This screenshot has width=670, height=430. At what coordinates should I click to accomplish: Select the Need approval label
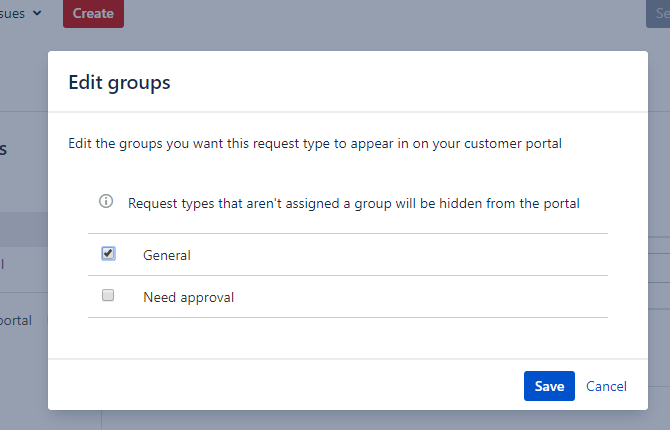pyautogui.click(x=188, y=297)
